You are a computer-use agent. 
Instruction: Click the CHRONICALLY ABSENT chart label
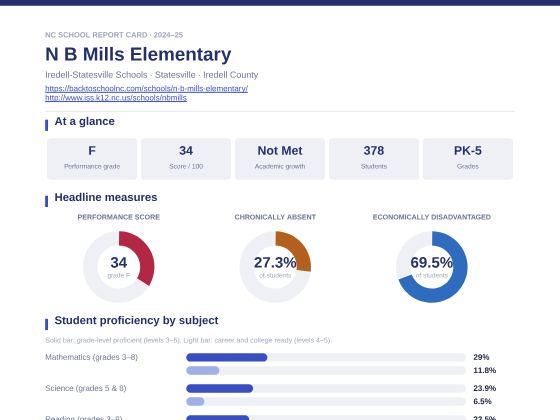coord(275,217)
